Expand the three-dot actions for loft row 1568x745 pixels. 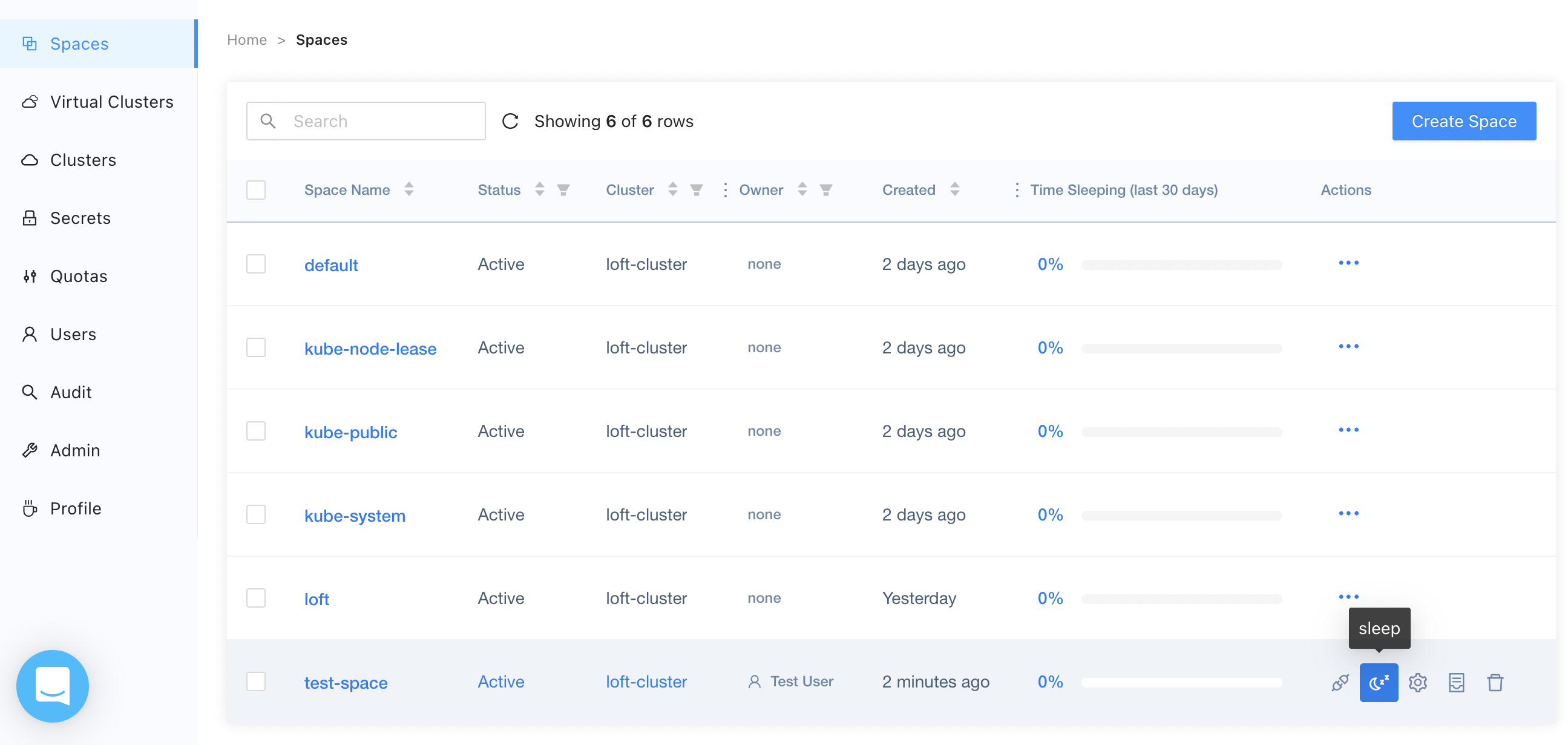(1348, 597)
